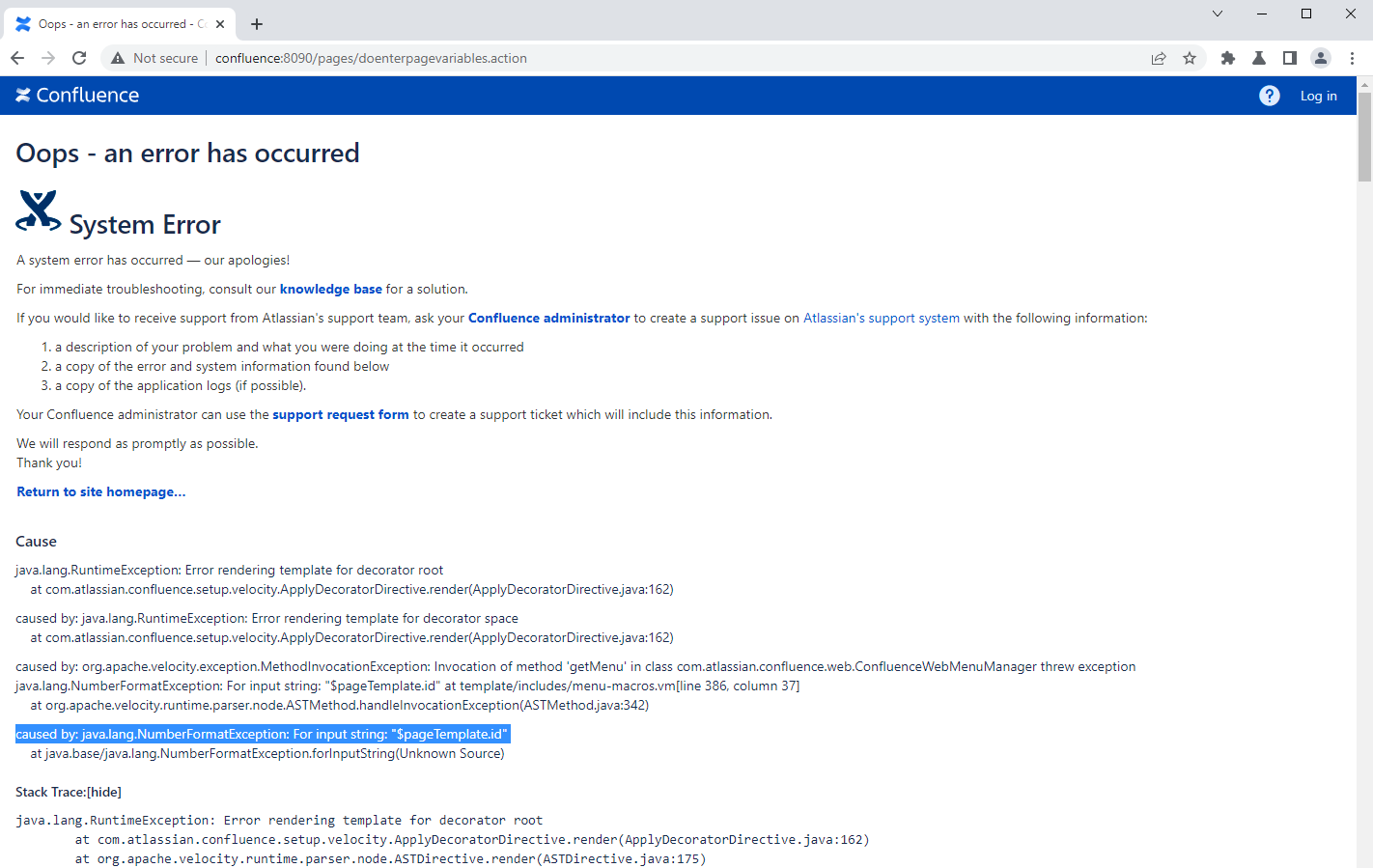Close the Oops error tab
The image size is (1373, 868).
(220, 24)
